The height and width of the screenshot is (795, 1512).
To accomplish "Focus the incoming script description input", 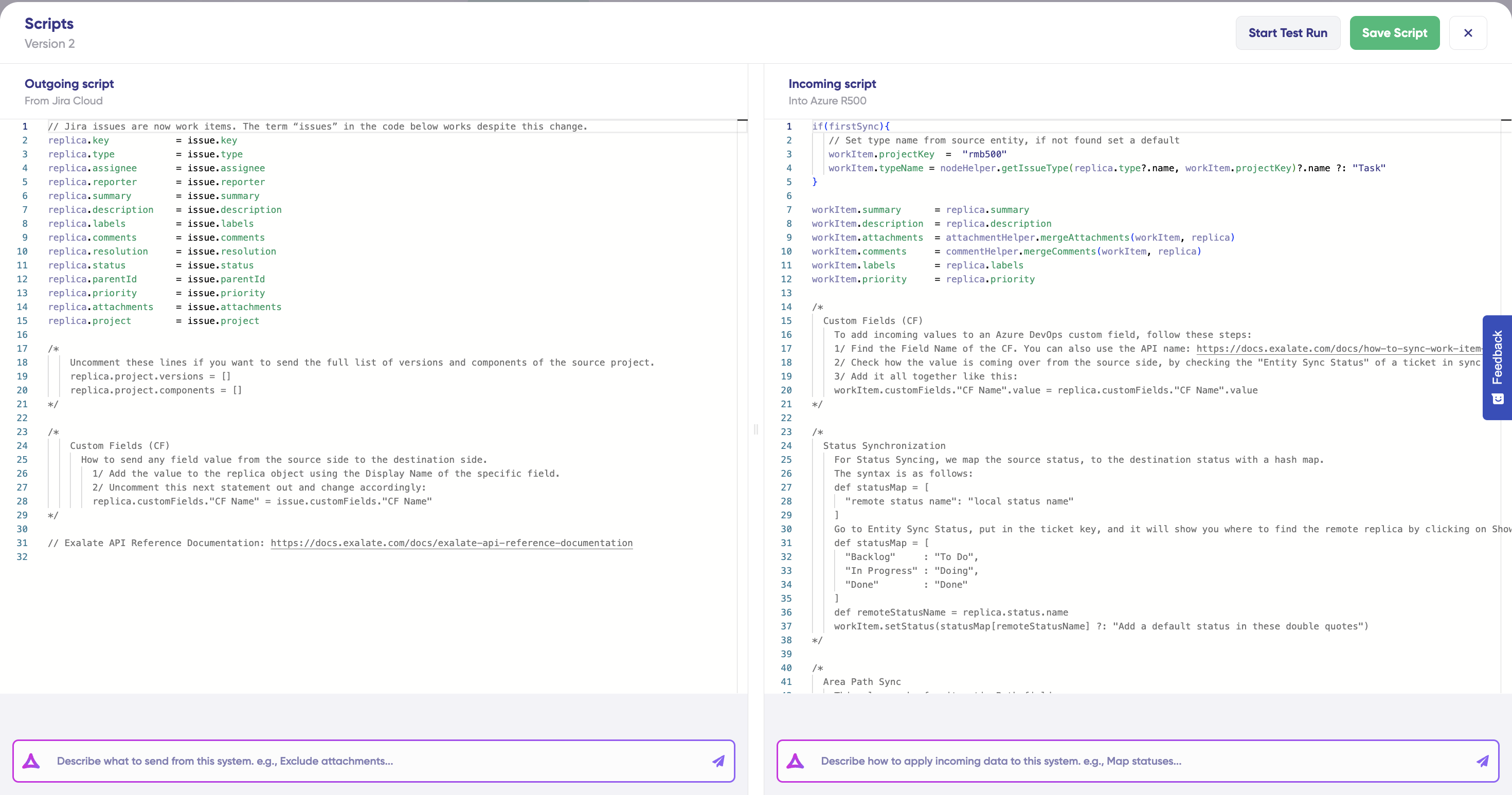I will tap(1139, 761).
